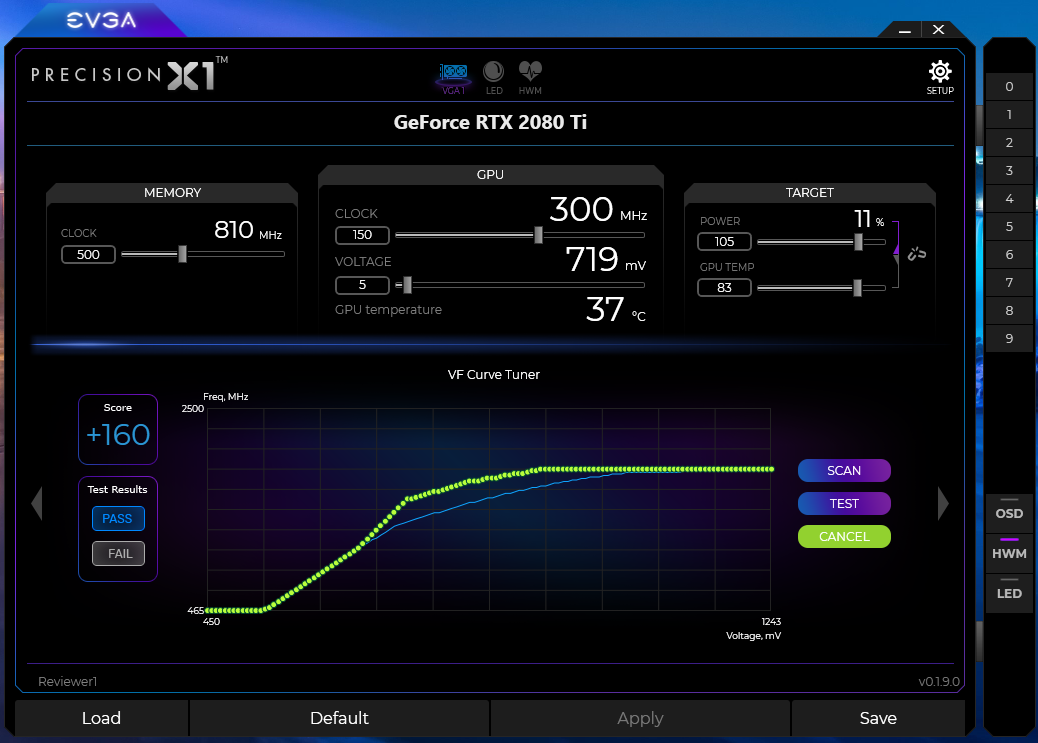1038x743 pixels.
Task: Click the GeForce RTX 2080 Ti title
Action: [x=490, y=122]
